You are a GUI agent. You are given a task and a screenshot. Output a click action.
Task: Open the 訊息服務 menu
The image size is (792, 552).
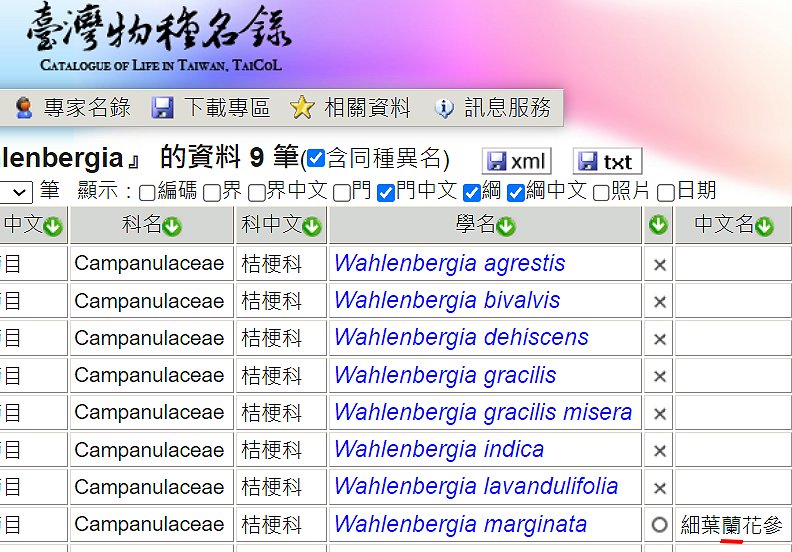493,108
